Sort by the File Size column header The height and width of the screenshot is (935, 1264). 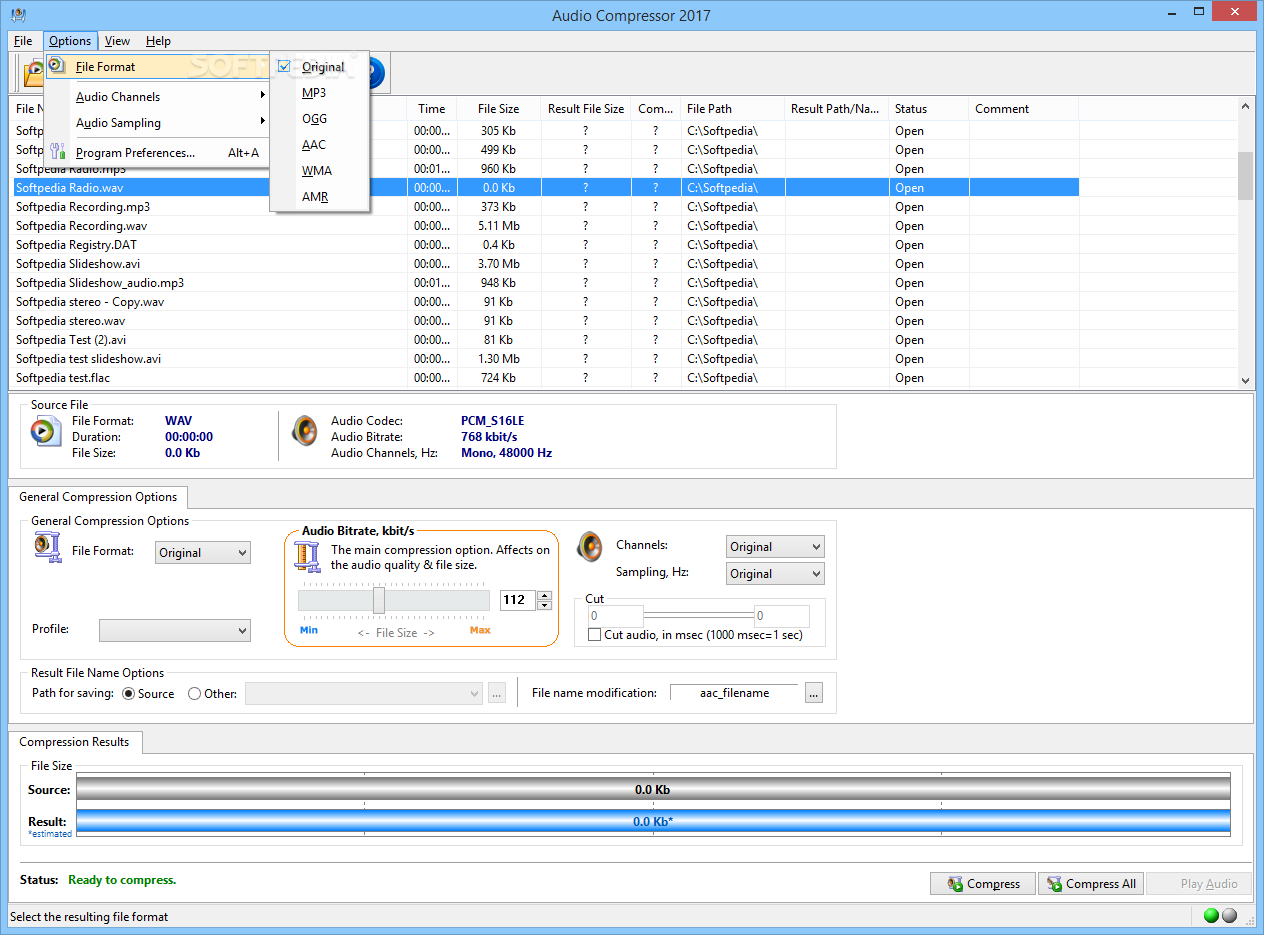click(x=498, y=109)
